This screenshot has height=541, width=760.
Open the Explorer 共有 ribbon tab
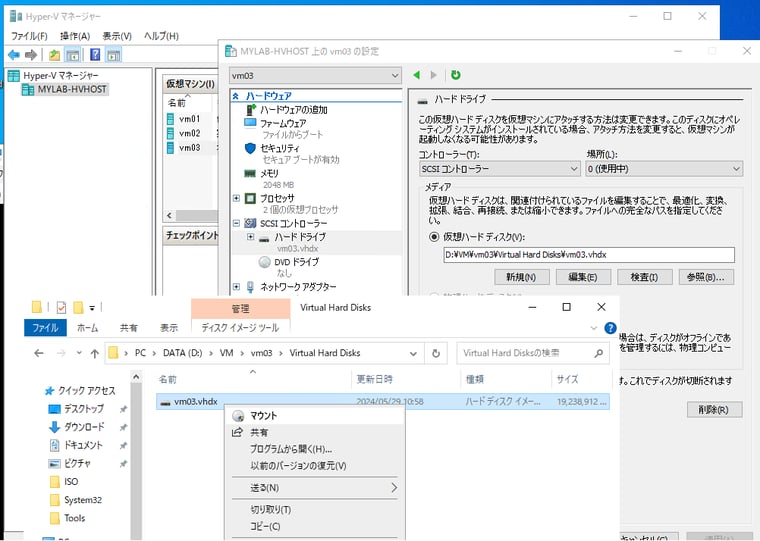[128, 328]
